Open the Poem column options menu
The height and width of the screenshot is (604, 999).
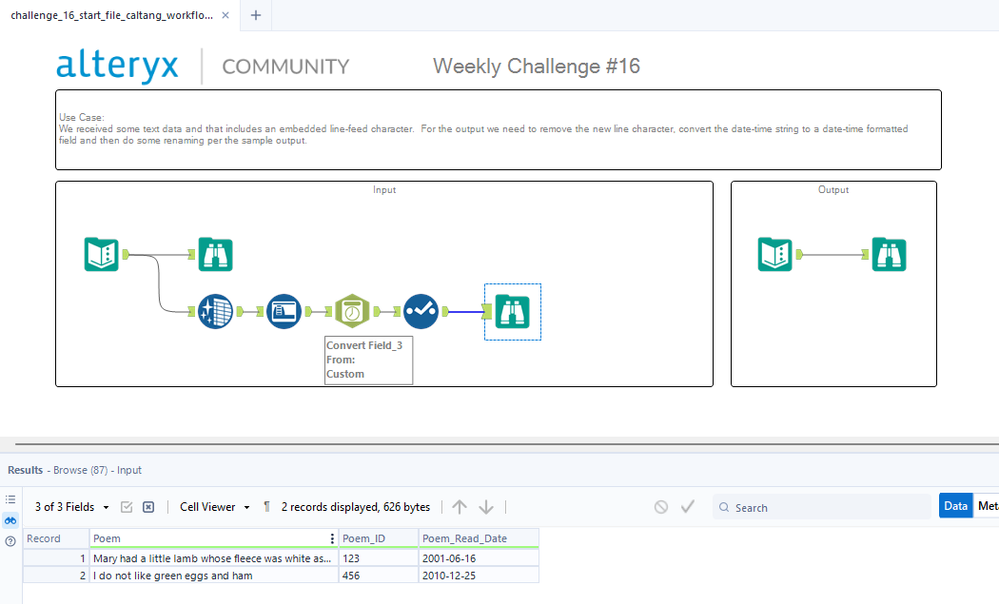(332, 538)
